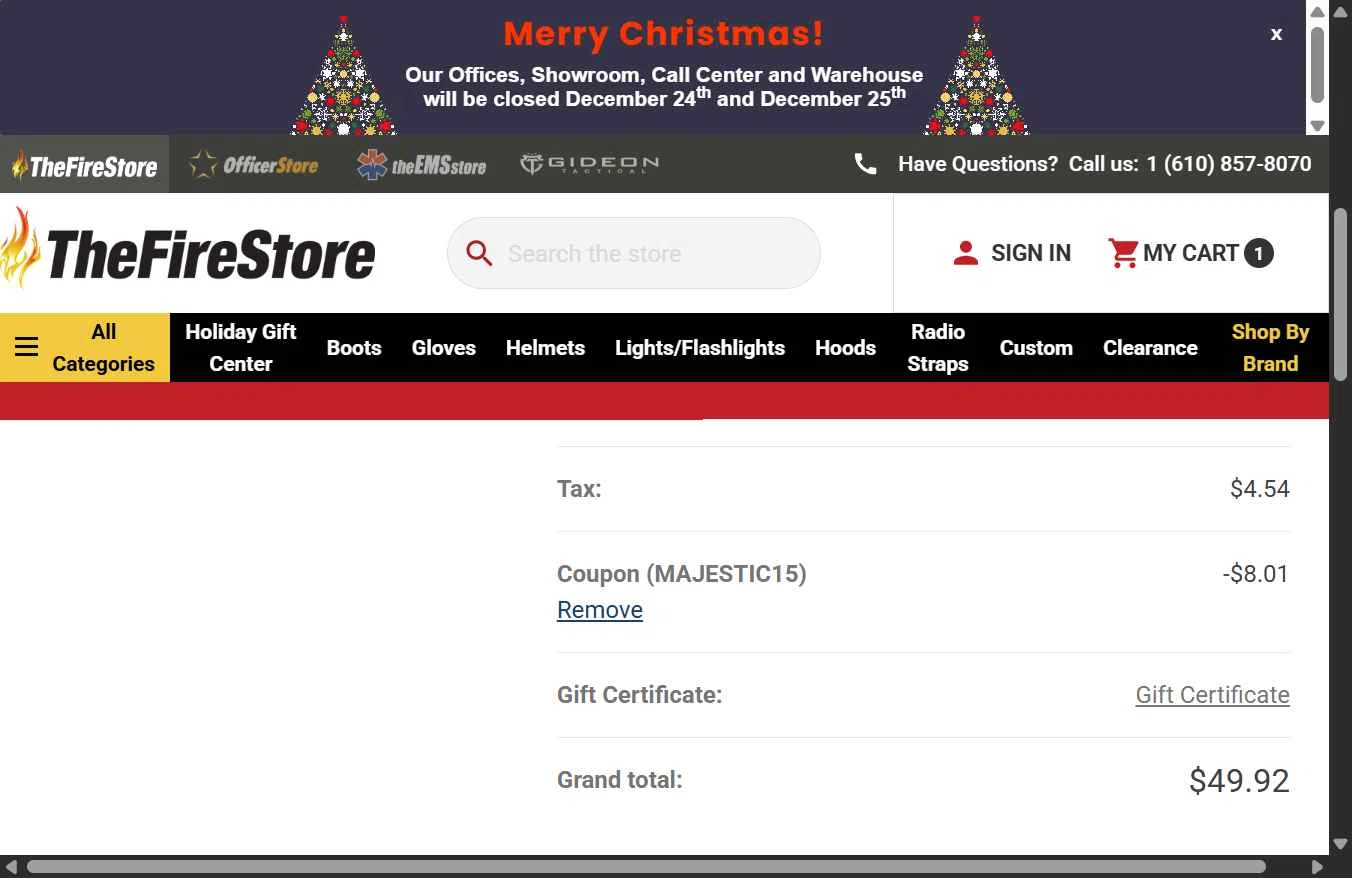Open the Gloves category

(x=444, y=348)
